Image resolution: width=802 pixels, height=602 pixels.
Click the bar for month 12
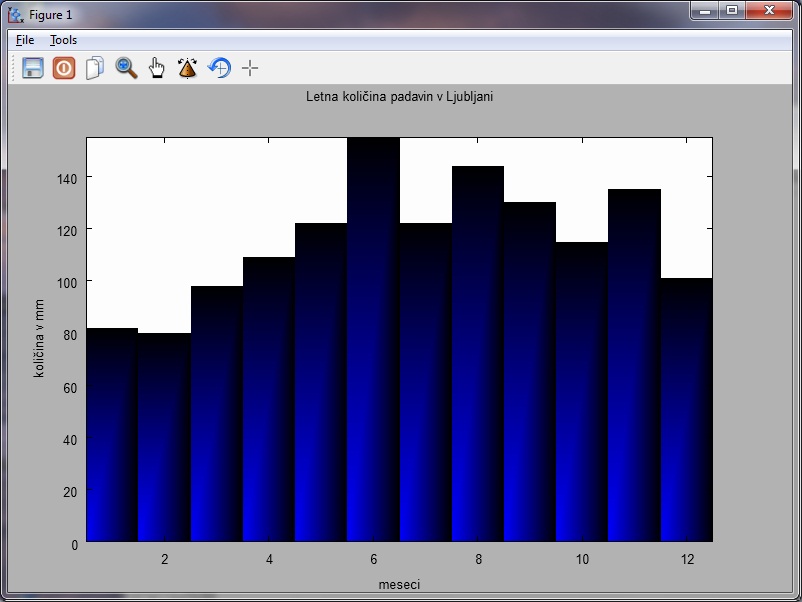coord(686,410)
